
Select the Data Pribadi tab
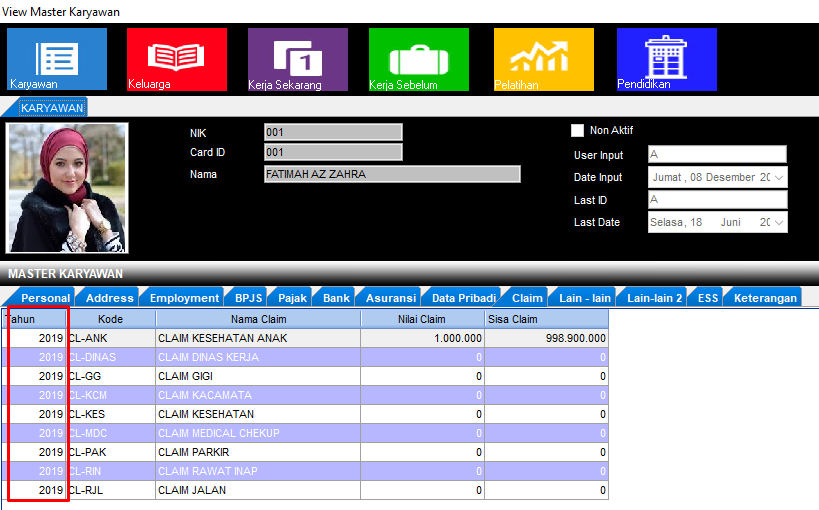click(x=463, y=298)
